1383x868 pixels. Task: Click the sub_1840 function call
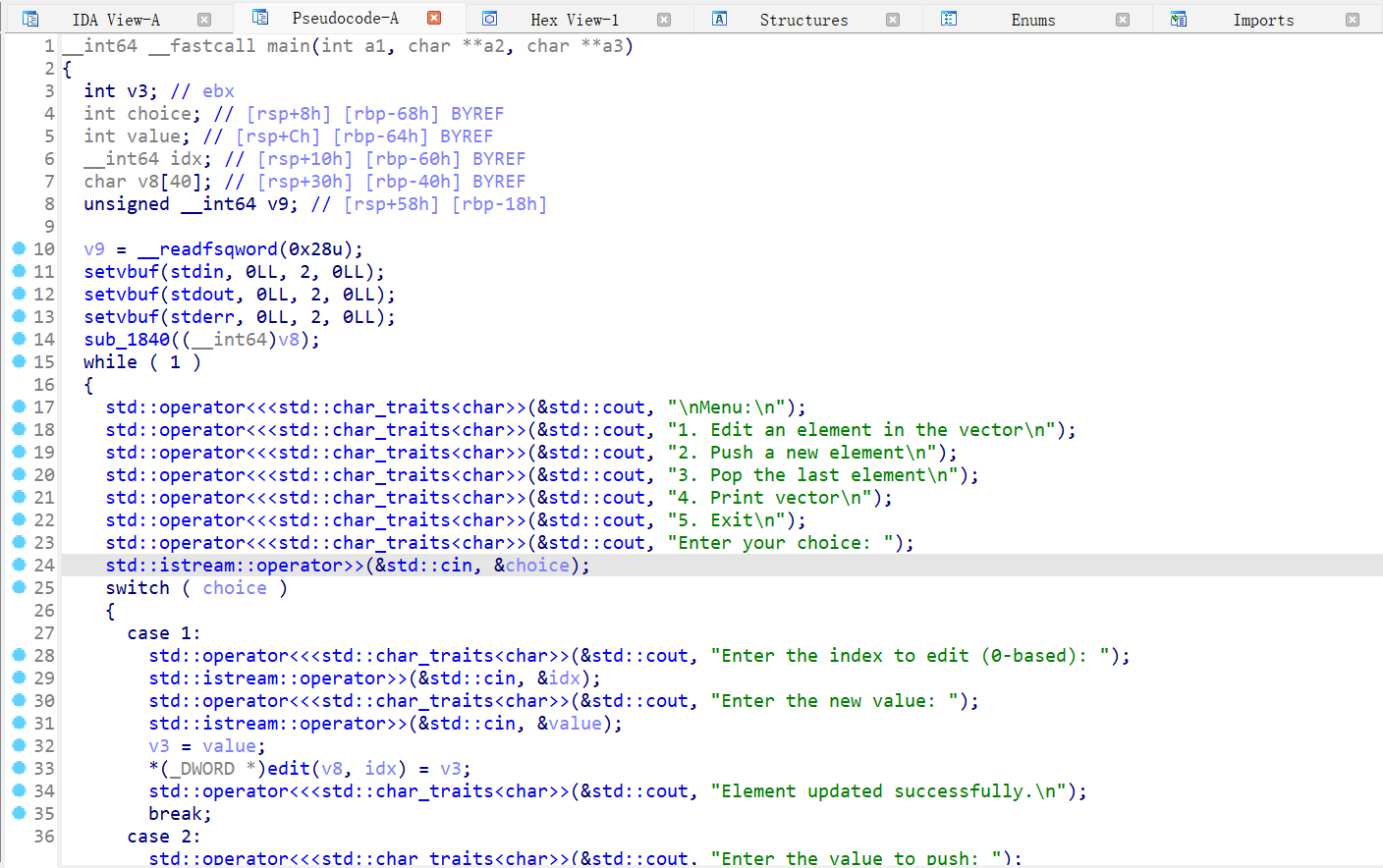(x=127, y=340)
